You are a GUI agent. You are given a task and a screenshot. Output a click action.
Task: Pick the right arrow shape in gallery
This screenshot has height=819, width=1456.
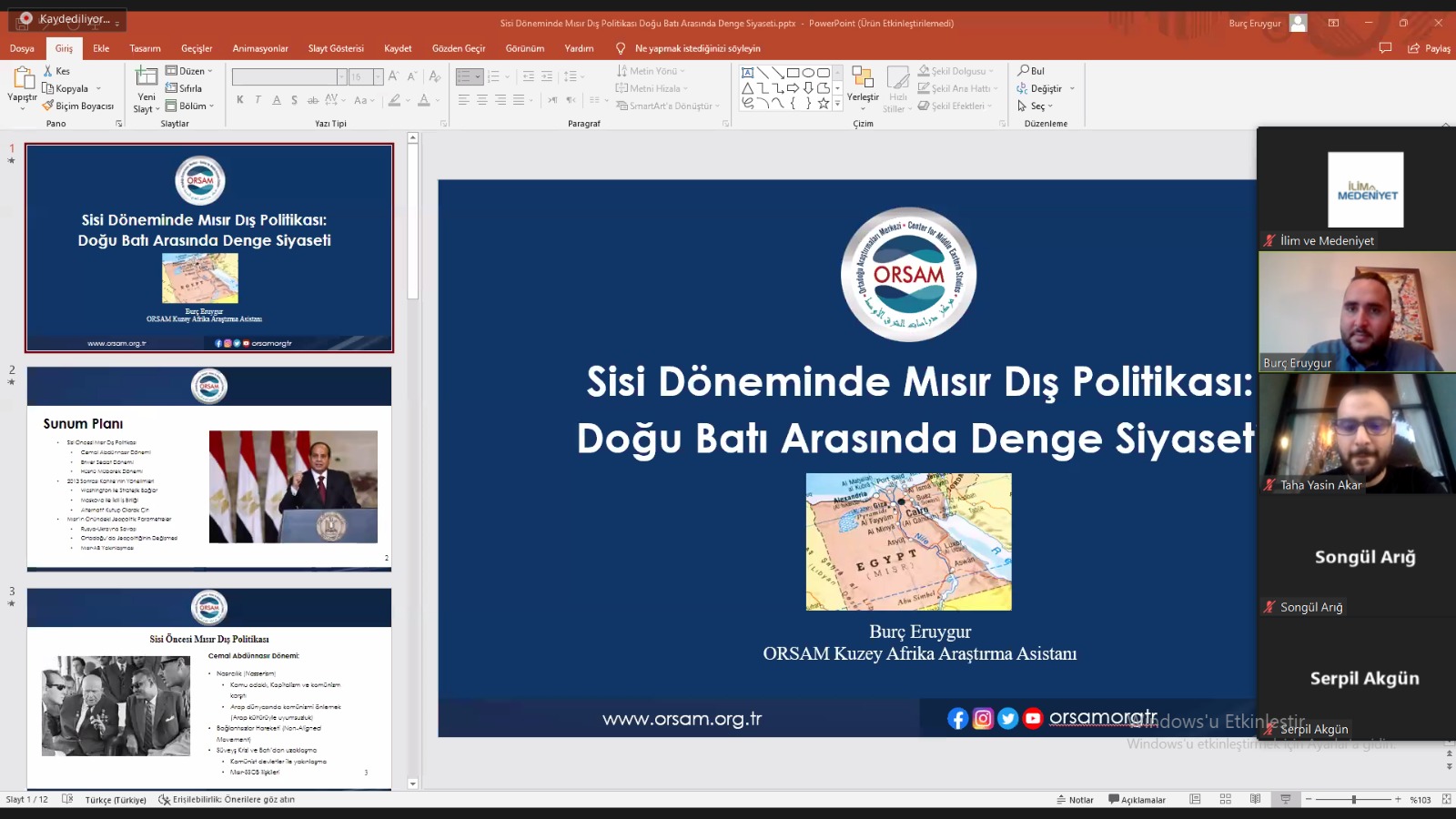pos(794,88)
